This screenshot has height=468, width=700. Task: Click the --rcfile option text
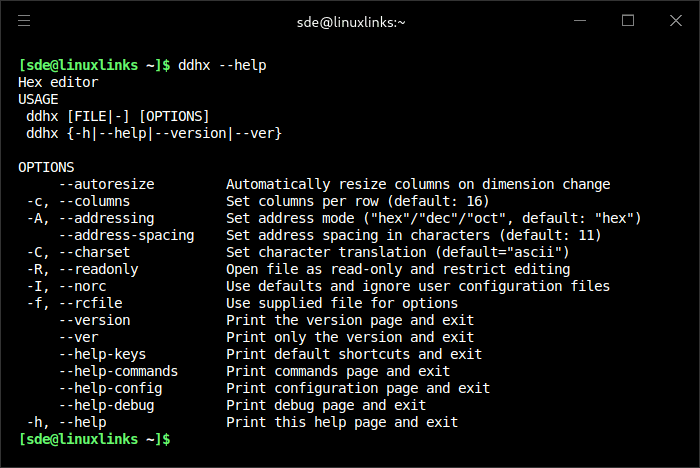pos(91,303)
